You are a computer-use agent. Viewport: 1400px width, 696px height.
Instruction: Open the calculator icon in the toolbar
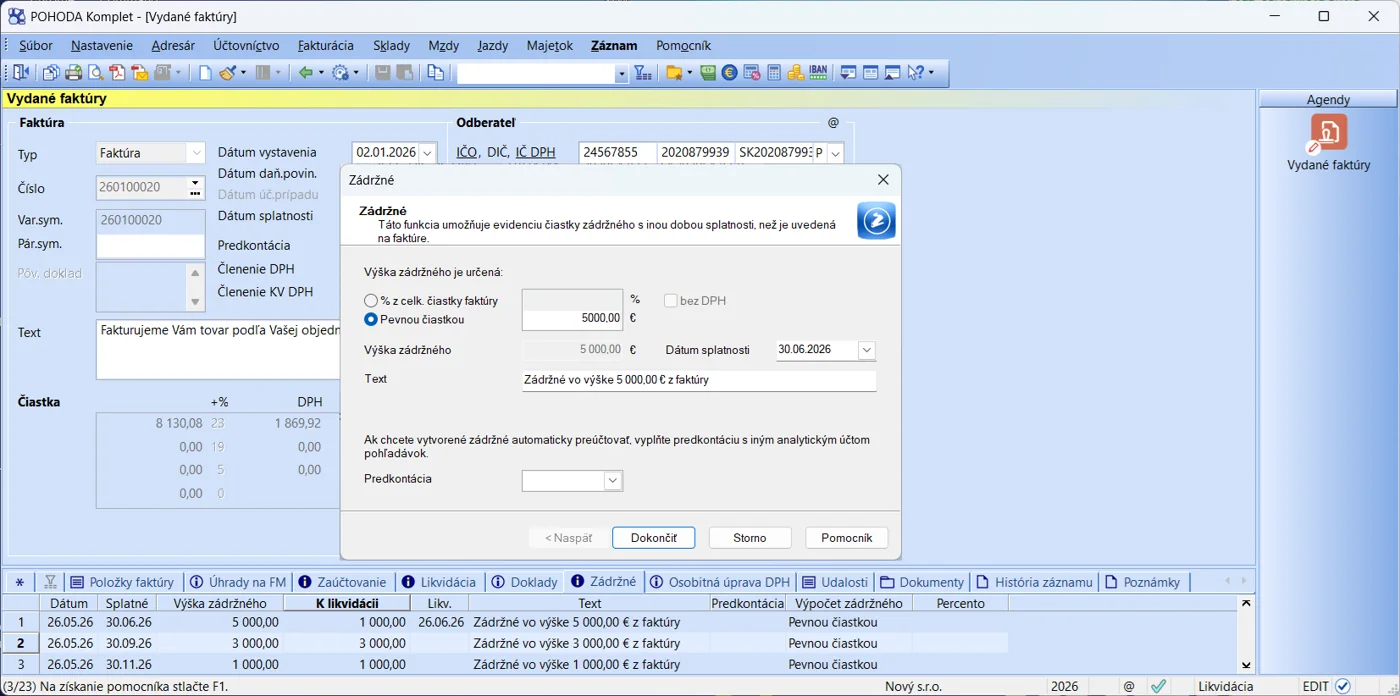774,73
